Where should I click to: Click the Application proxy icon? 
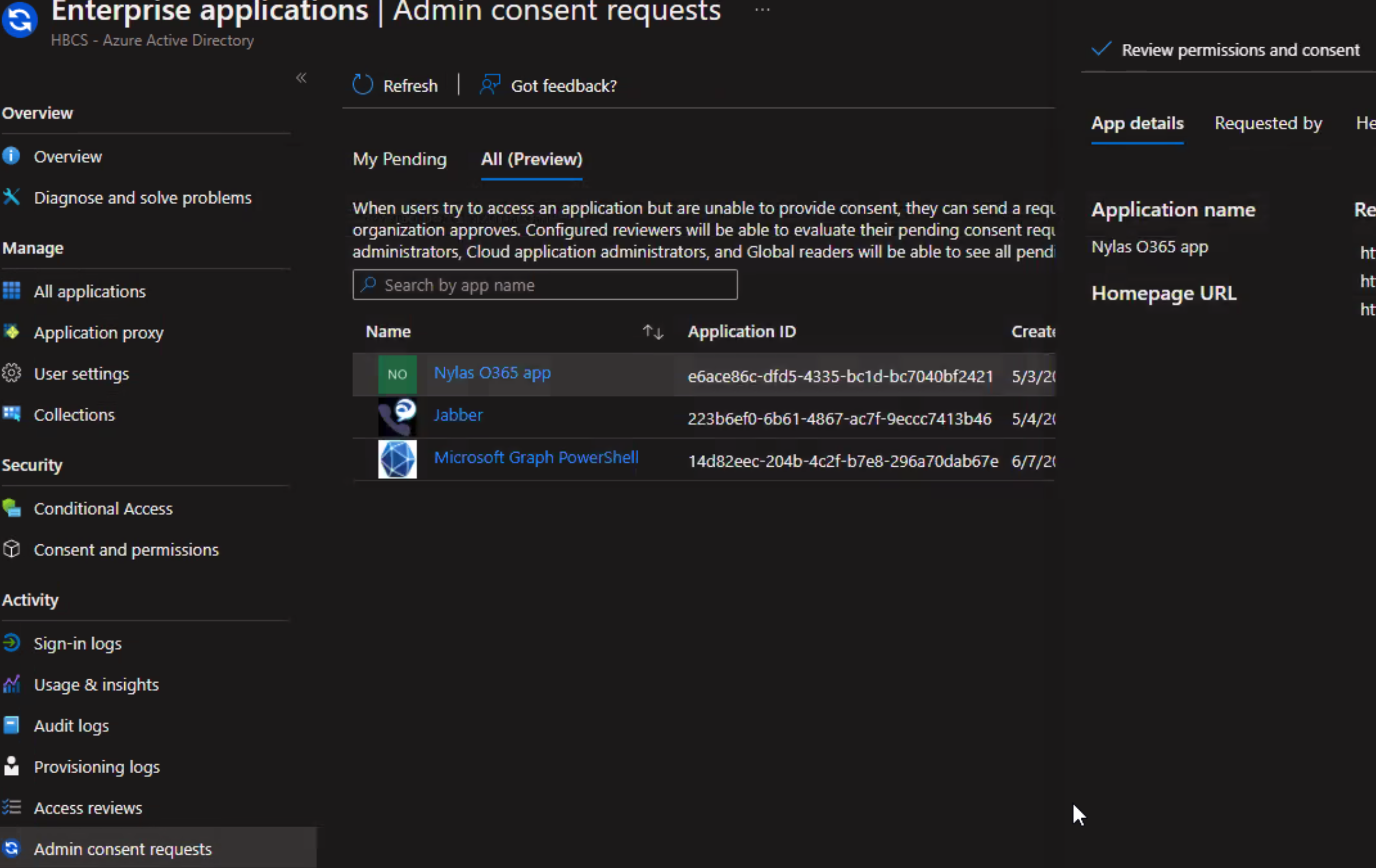click(x=11, y=332)
